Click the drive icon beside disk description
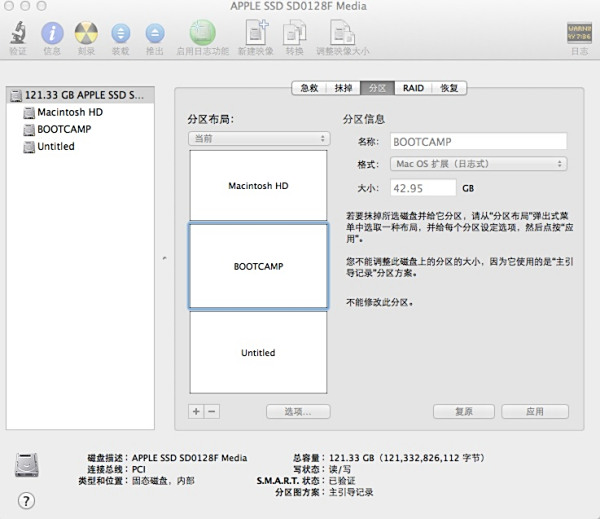600x519 pixels. [x=27, y=465]
